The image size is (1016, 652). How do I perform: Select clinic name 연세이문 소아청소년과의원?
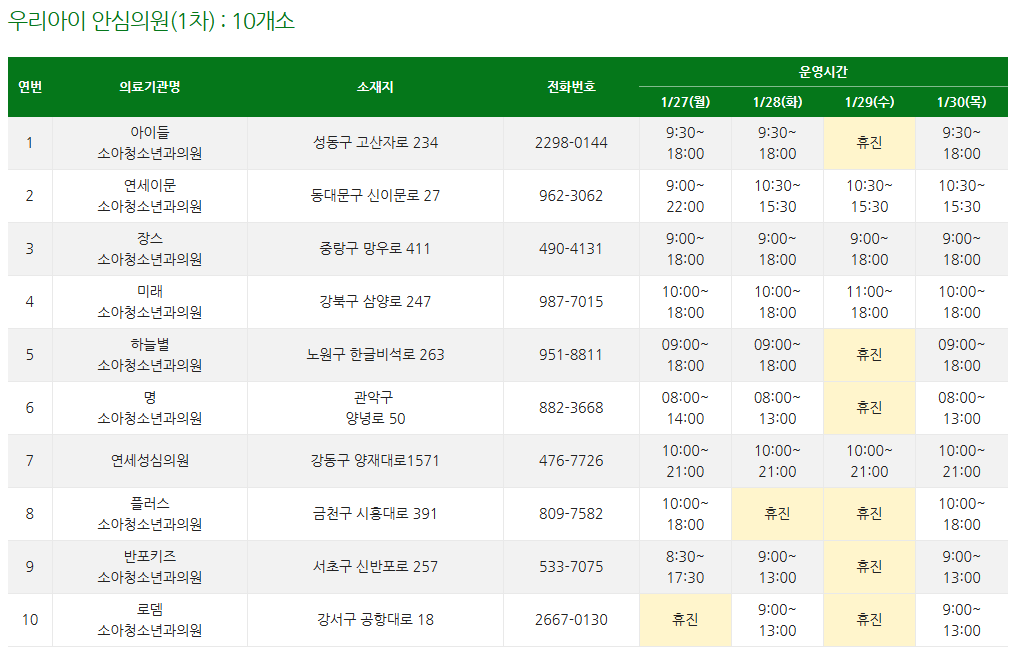(x=150, y=196)
